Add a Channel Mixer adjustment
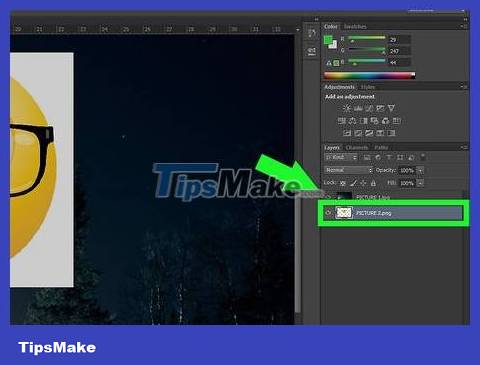The height and width of the screenshot is (365, 480). coord(385,121)
